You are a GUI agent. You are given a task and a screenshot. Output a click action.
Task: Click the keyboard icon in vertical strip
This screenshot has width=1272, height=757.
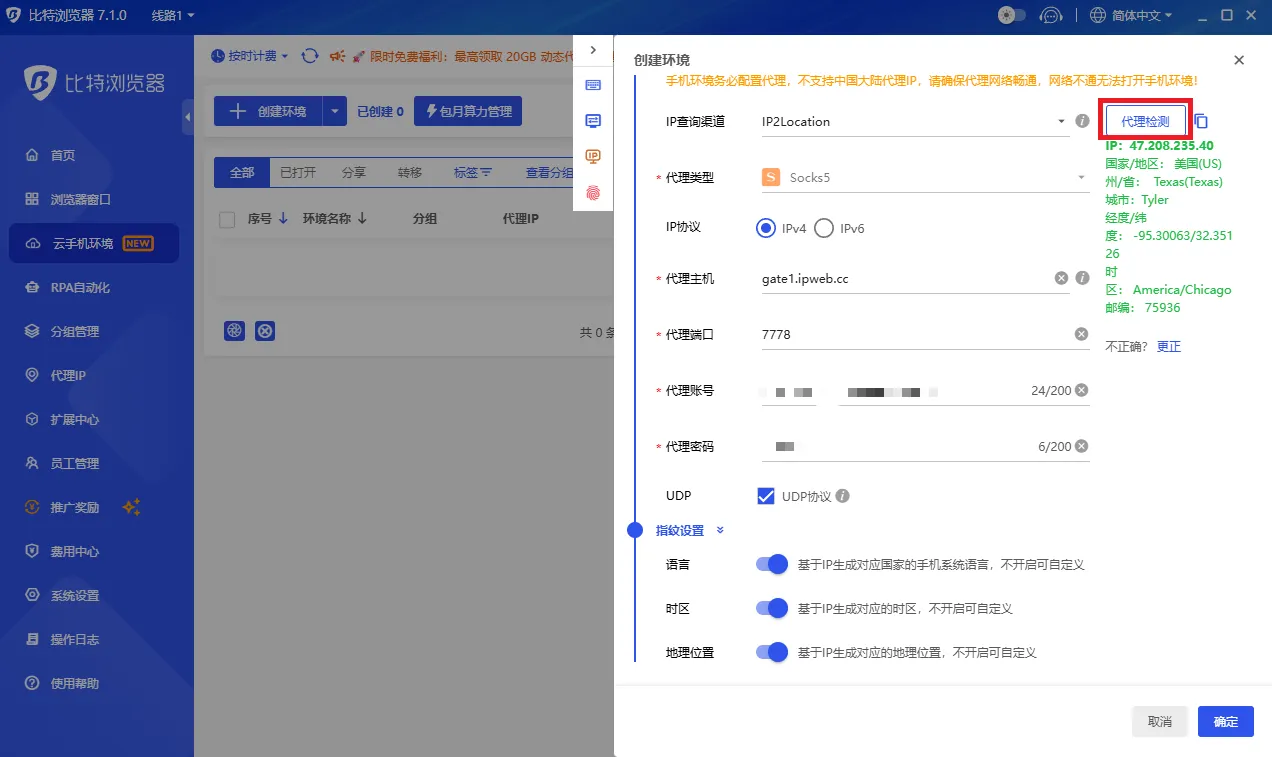click(x=593, y=85)
